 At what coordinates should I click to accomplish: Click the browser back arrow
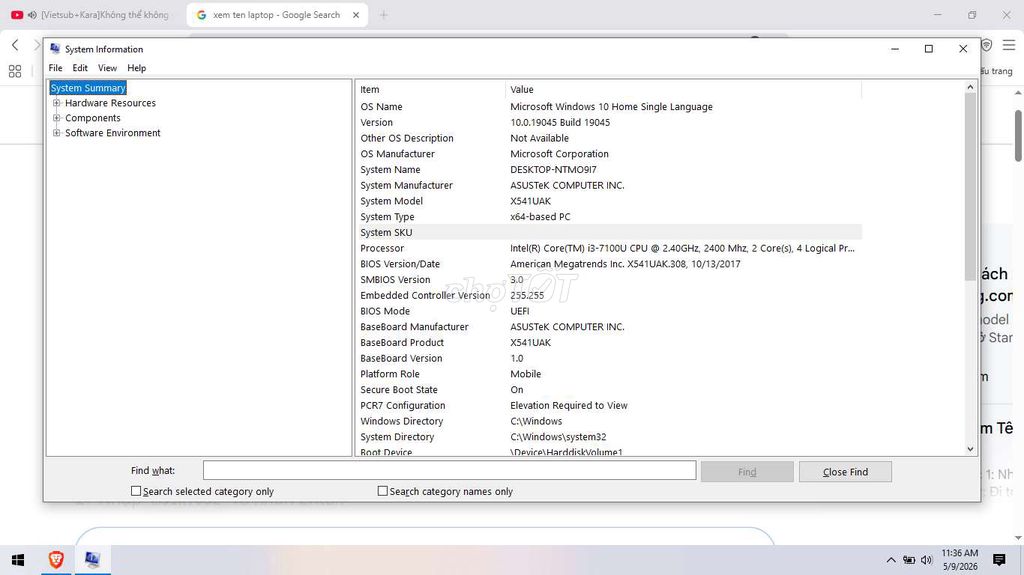(15, 44)
